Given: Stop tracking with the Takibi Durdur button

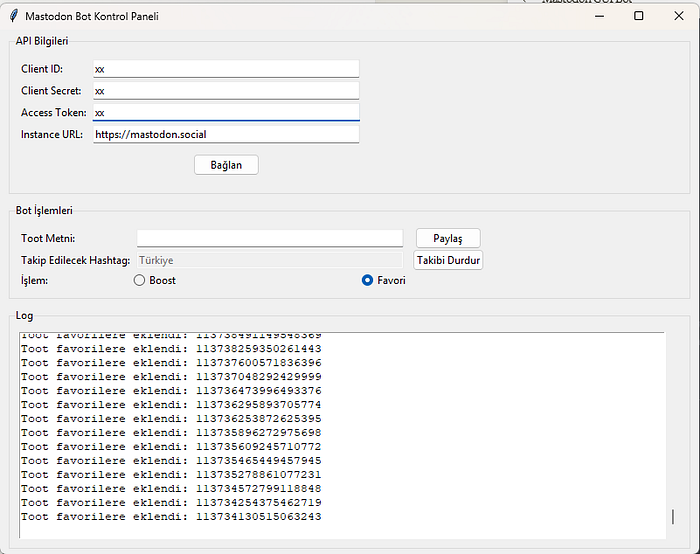Looking at the screenshot, I should tap(448, 260).
